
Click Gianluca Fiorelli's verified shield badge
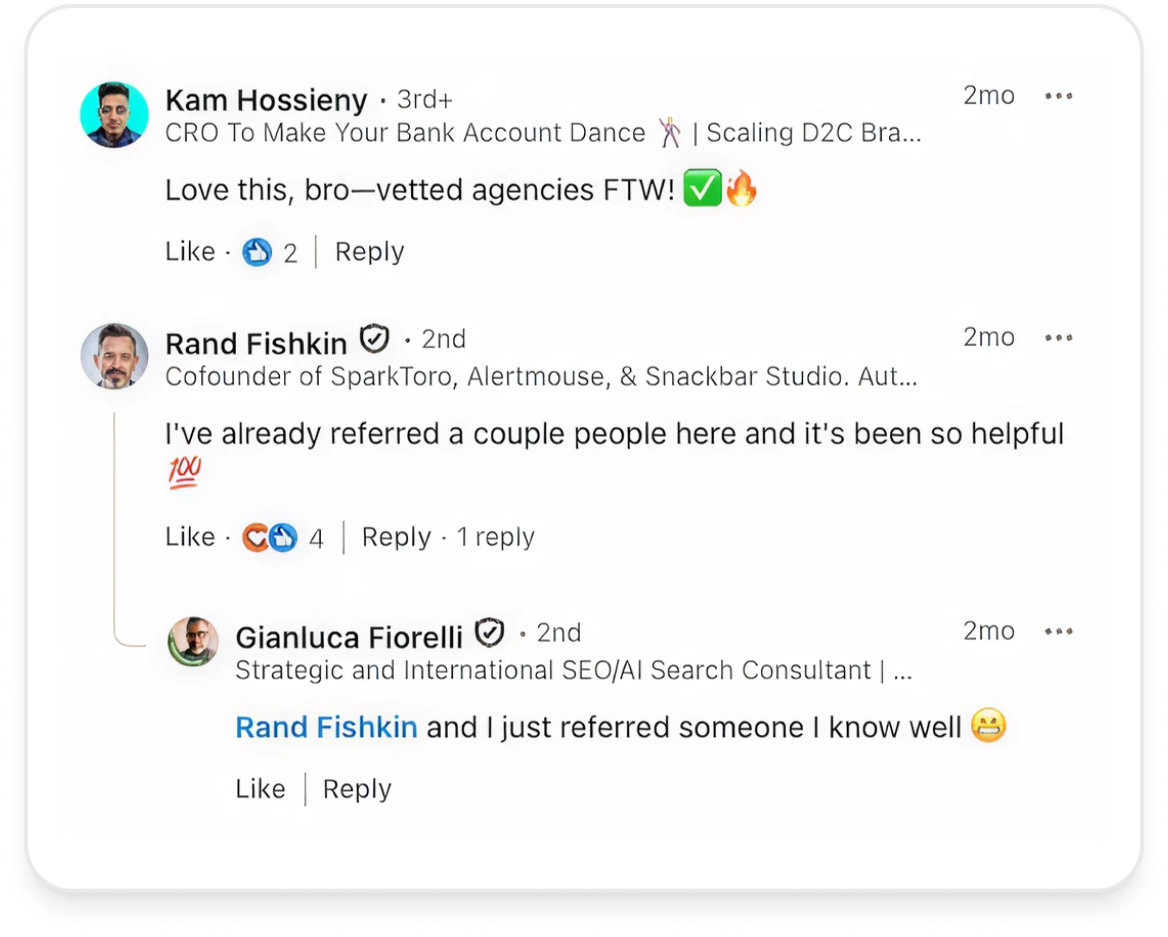[489, 633]
